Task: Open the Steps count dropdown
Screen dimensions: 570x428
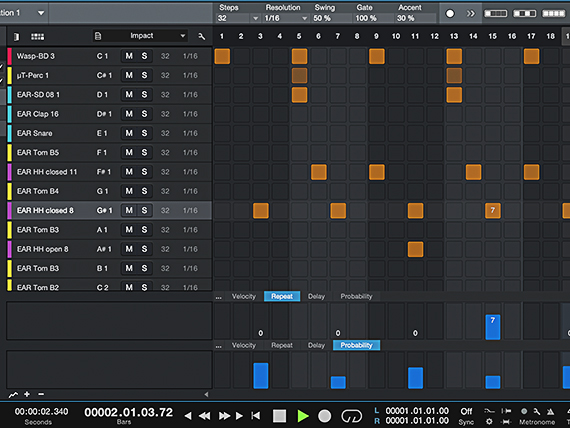Action: tap(256, 18)
